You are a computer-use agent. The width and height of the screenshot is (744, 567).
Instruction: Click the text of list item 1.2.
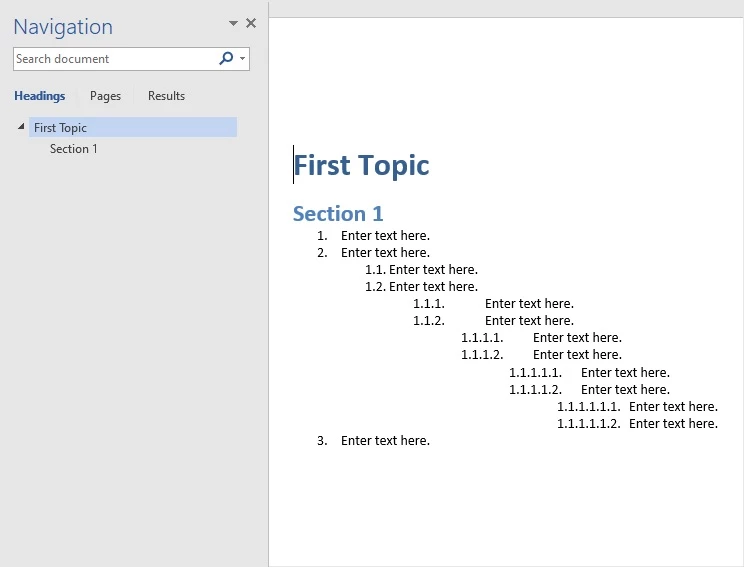pyautogui.click(x=433, y=287)
